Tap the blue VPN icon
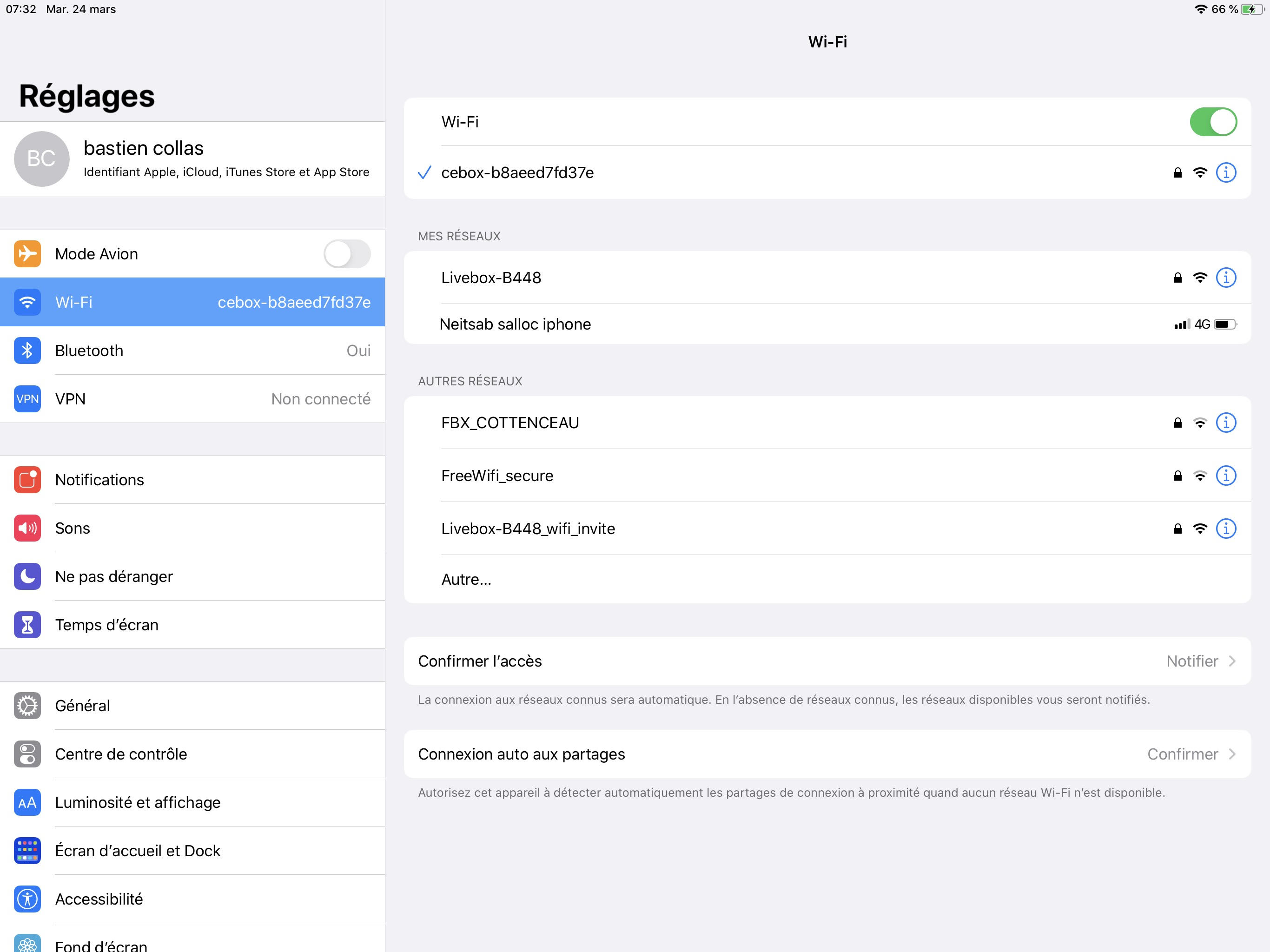 point(27,398)
